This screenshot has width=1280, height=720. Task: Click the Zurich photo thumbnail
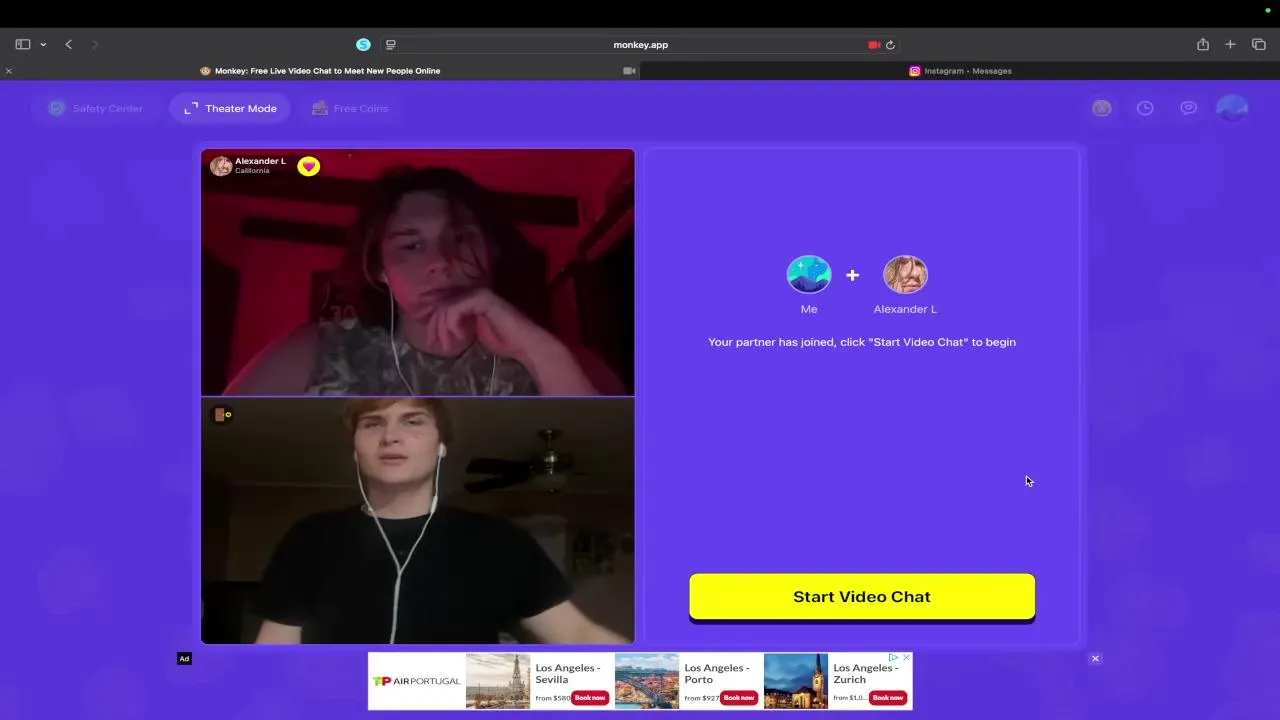(796, 681)
